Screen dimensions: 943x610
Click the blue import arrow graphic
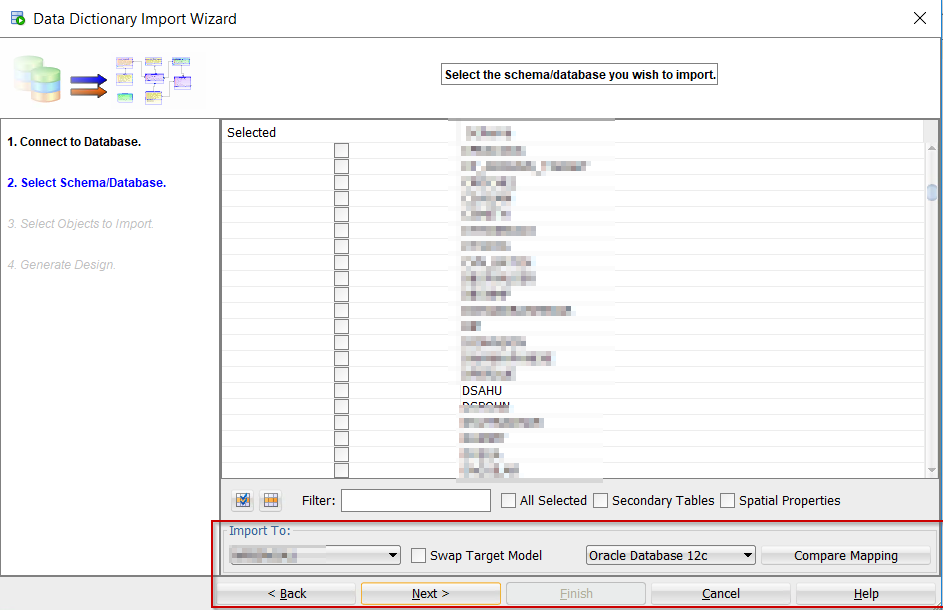pos(89,83)
